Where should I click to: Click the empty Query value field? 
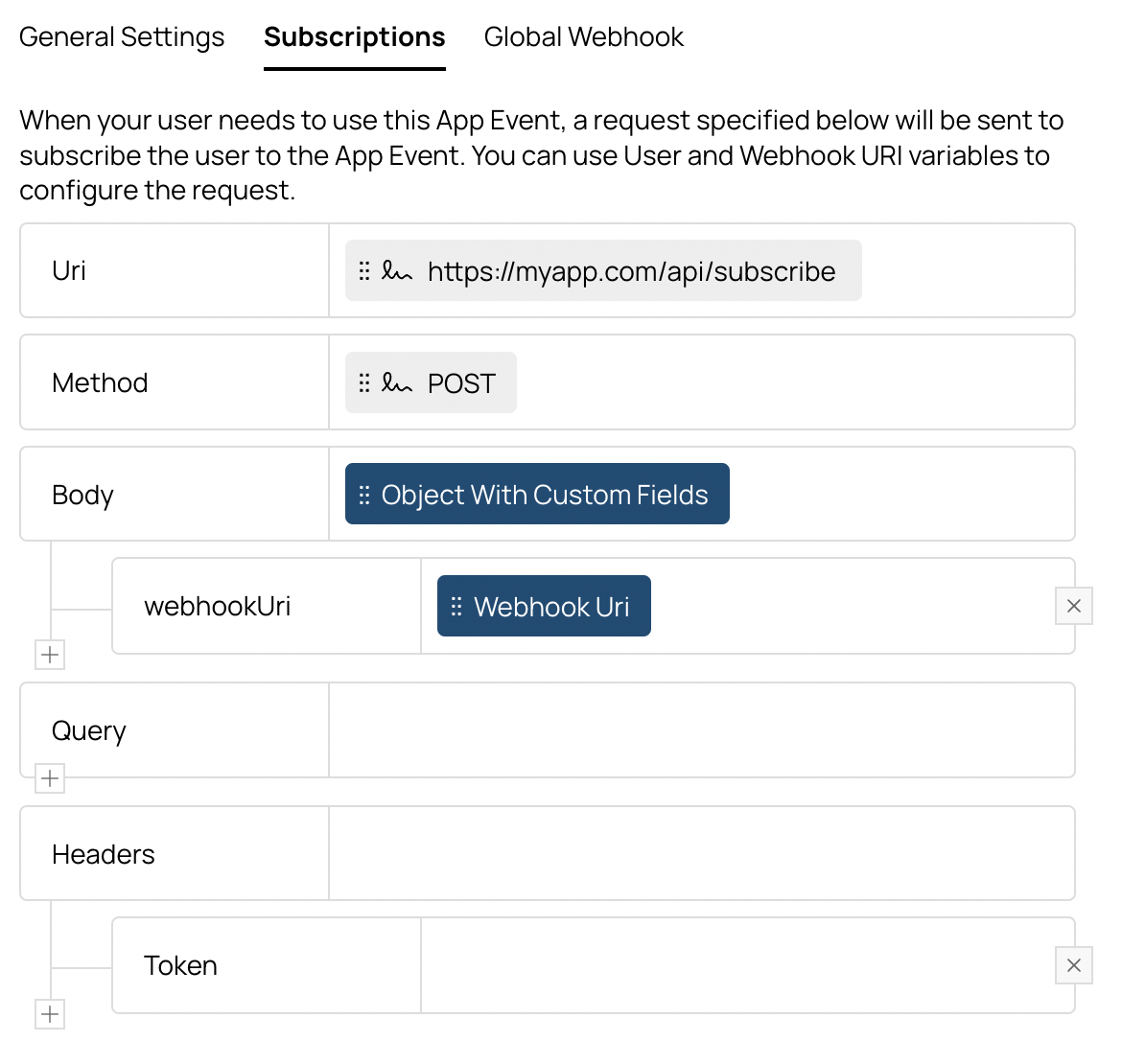click(701, 730)
